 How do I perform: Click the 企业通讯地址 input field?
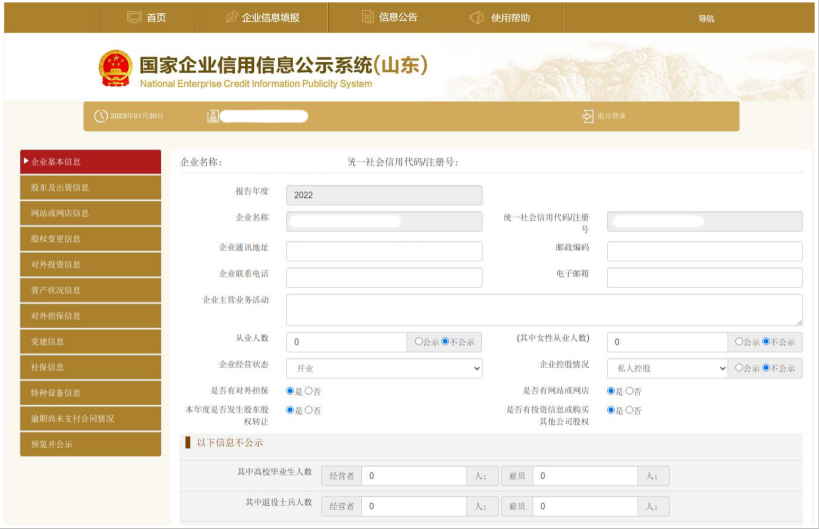384,251
